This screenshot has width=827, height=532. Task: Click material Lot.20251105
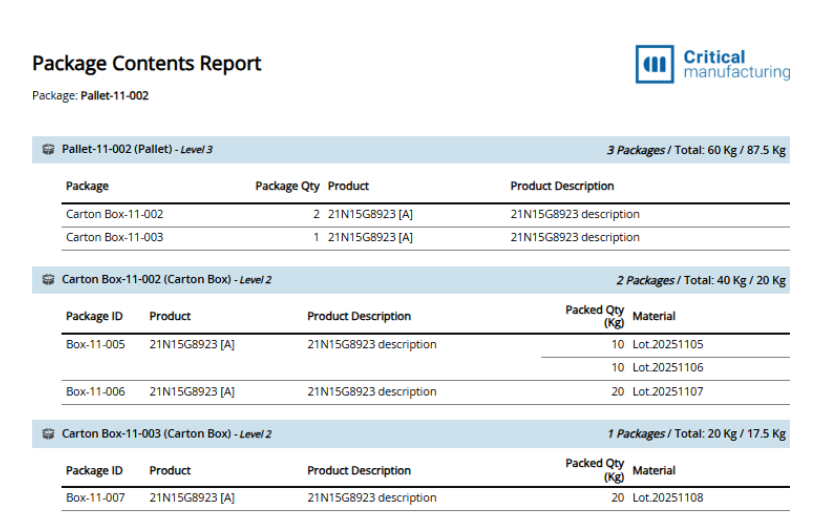tap(668, 345)
